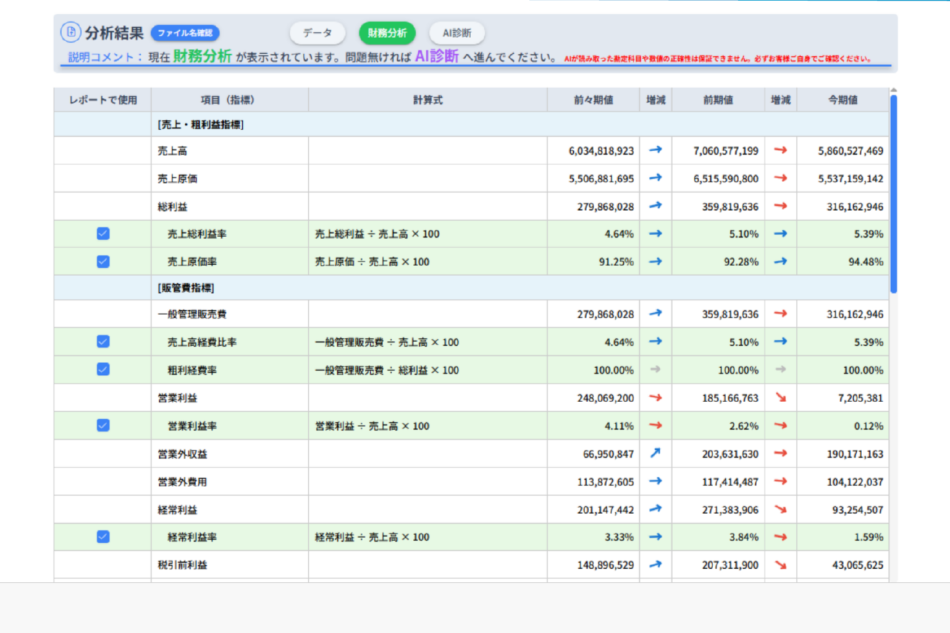Click the value 93,254,507
This screenshot has height=633, width=950.
[x=857, y=509]
